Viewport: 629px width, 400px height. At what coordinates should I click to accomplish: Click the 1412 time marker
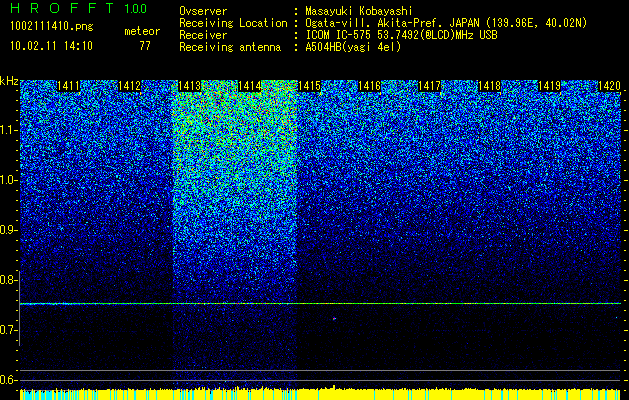coord(129,86)
